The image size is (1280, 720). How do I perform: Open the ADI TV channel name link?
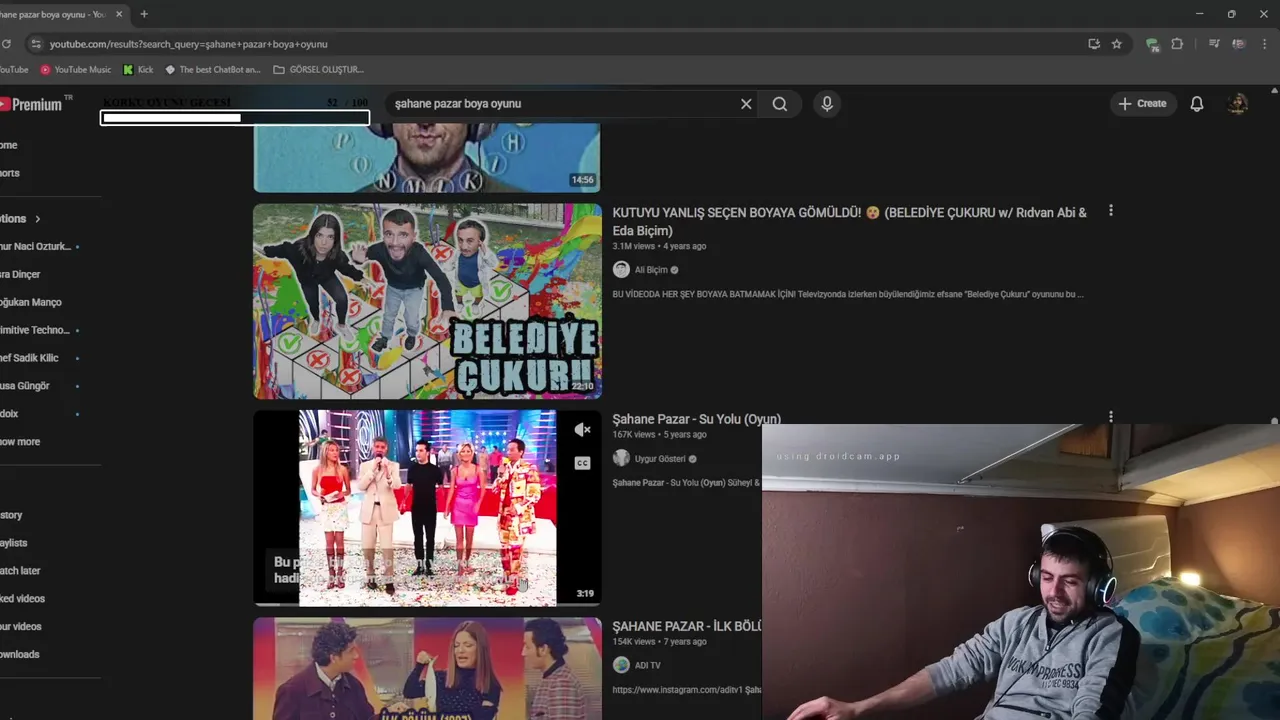(647, 665)
